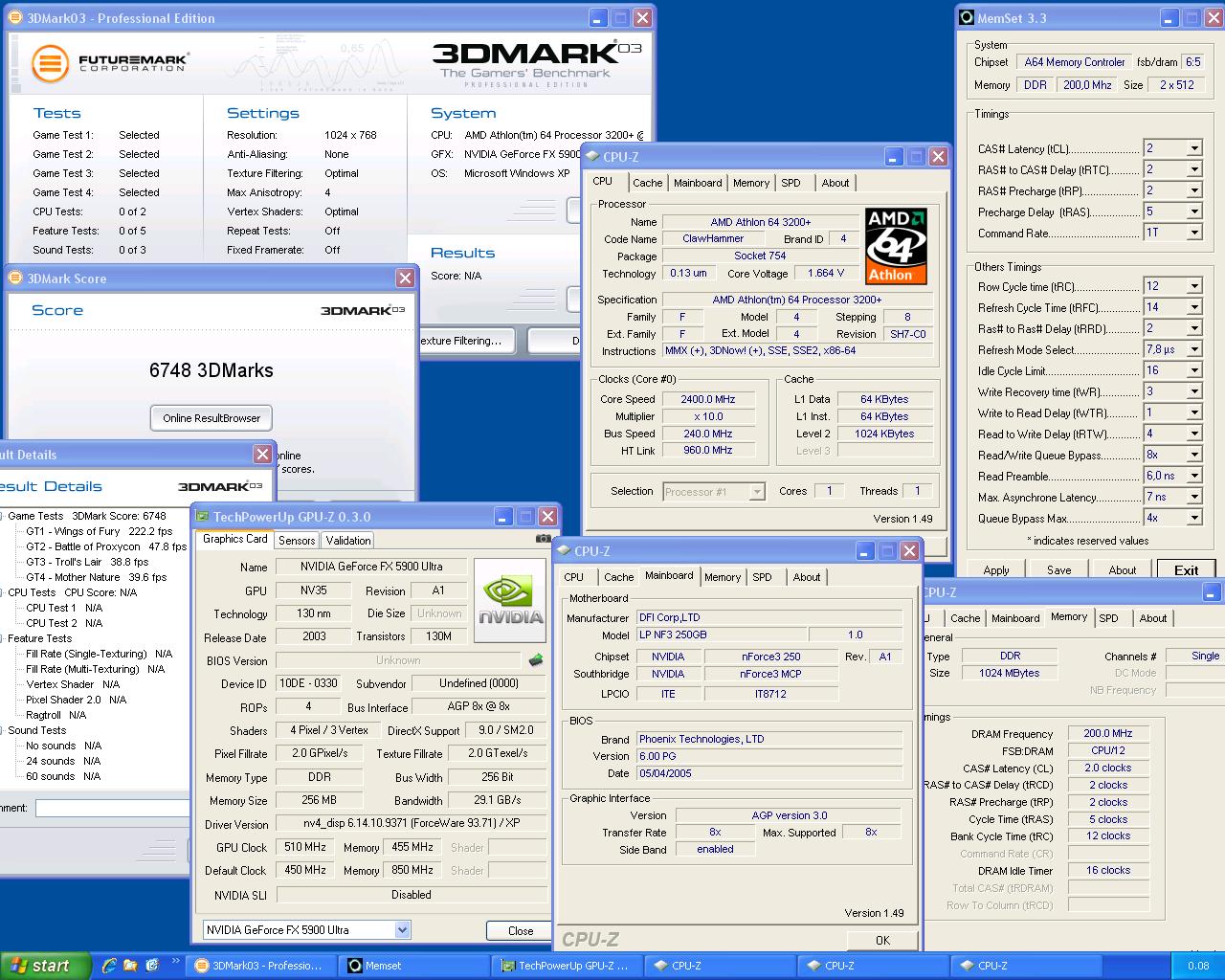
Task: Click the 3DMark Score window title icon
Action: [15, 278]
